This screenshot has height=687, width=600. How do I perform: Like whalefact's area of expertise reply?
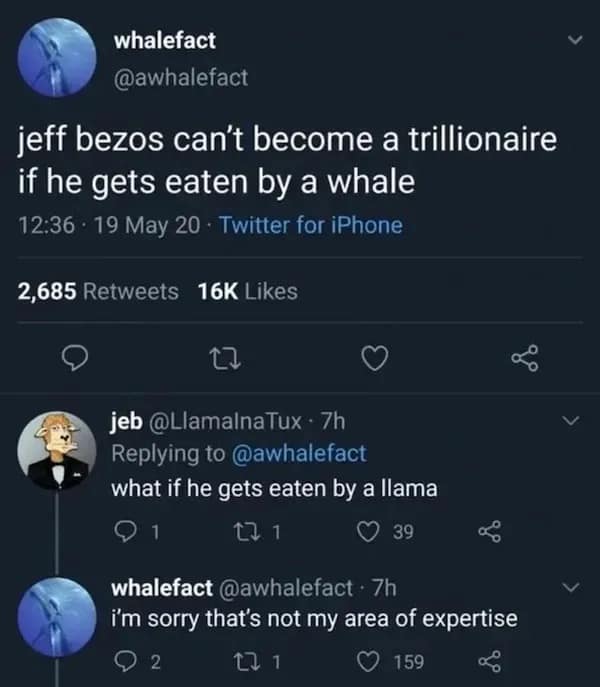tap(369, 661)
